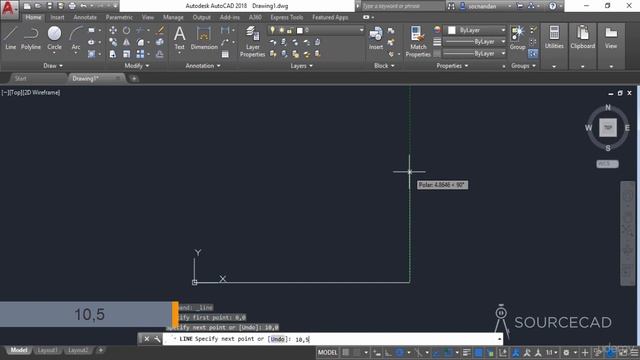The image size is (640, 360).
Task: Expand the Draw panel
Action: (x=53, y=66)
